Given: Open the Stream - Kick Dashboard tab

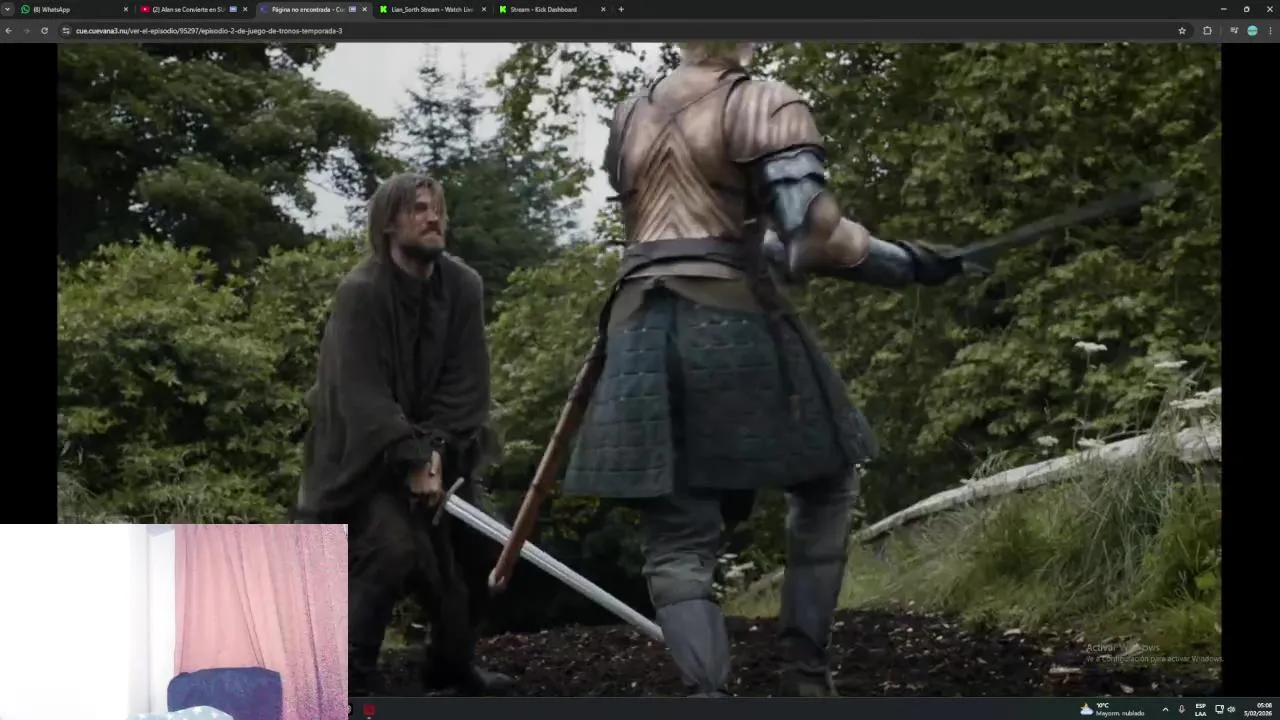Looking at the screenshot, I should point(551,9).
